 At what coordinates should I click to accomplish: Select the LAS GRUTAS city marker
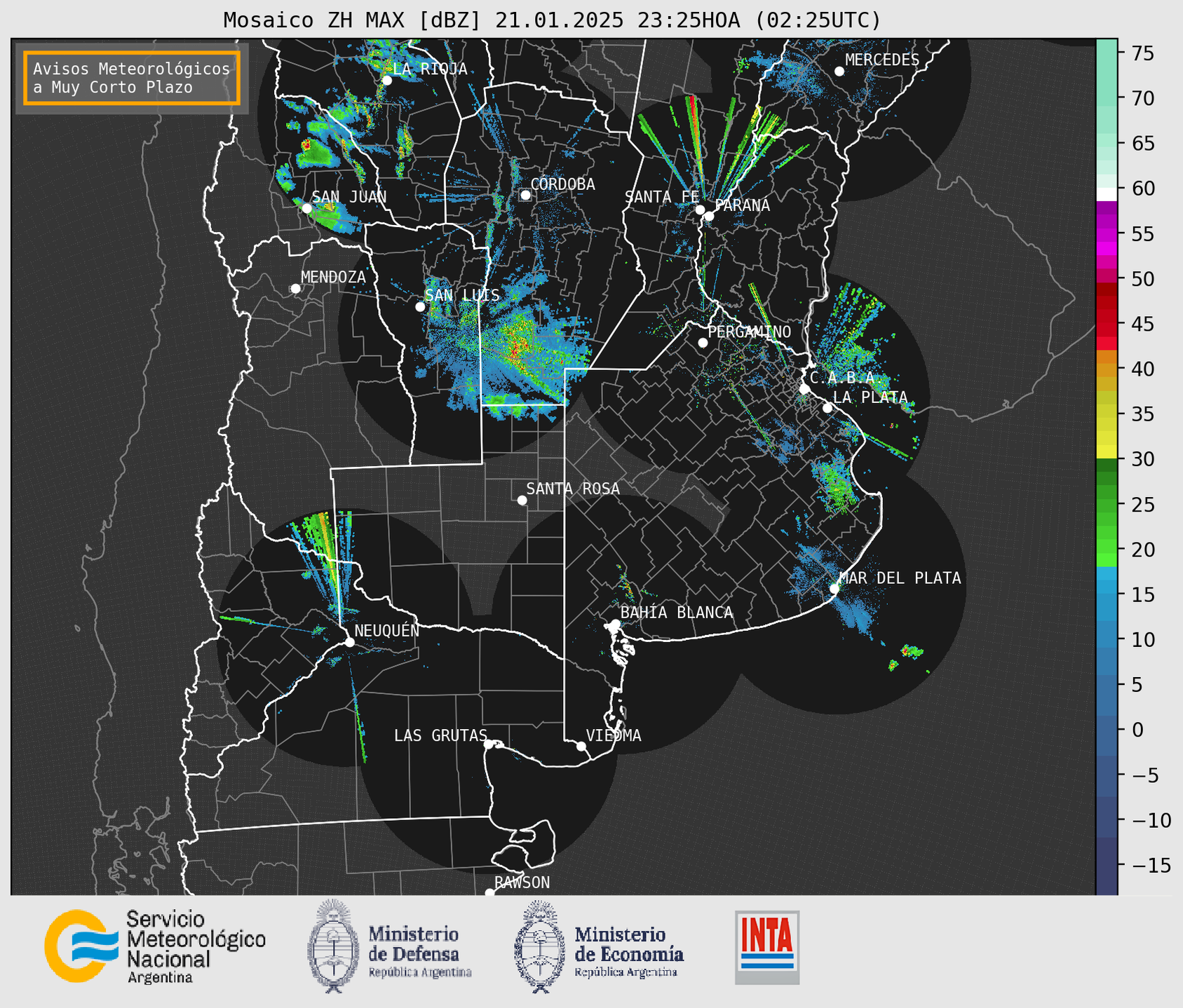(489, 744)
